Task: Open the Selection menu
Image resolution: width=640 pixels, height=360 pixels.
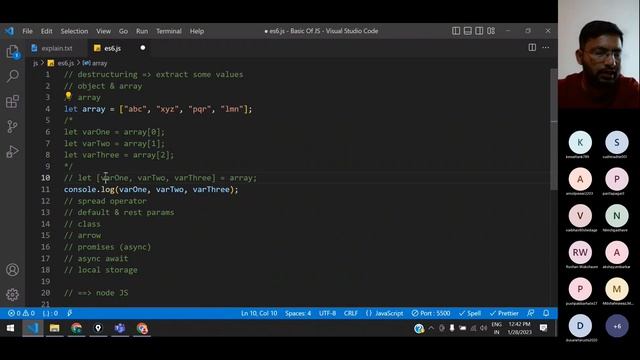Action: 74,31
